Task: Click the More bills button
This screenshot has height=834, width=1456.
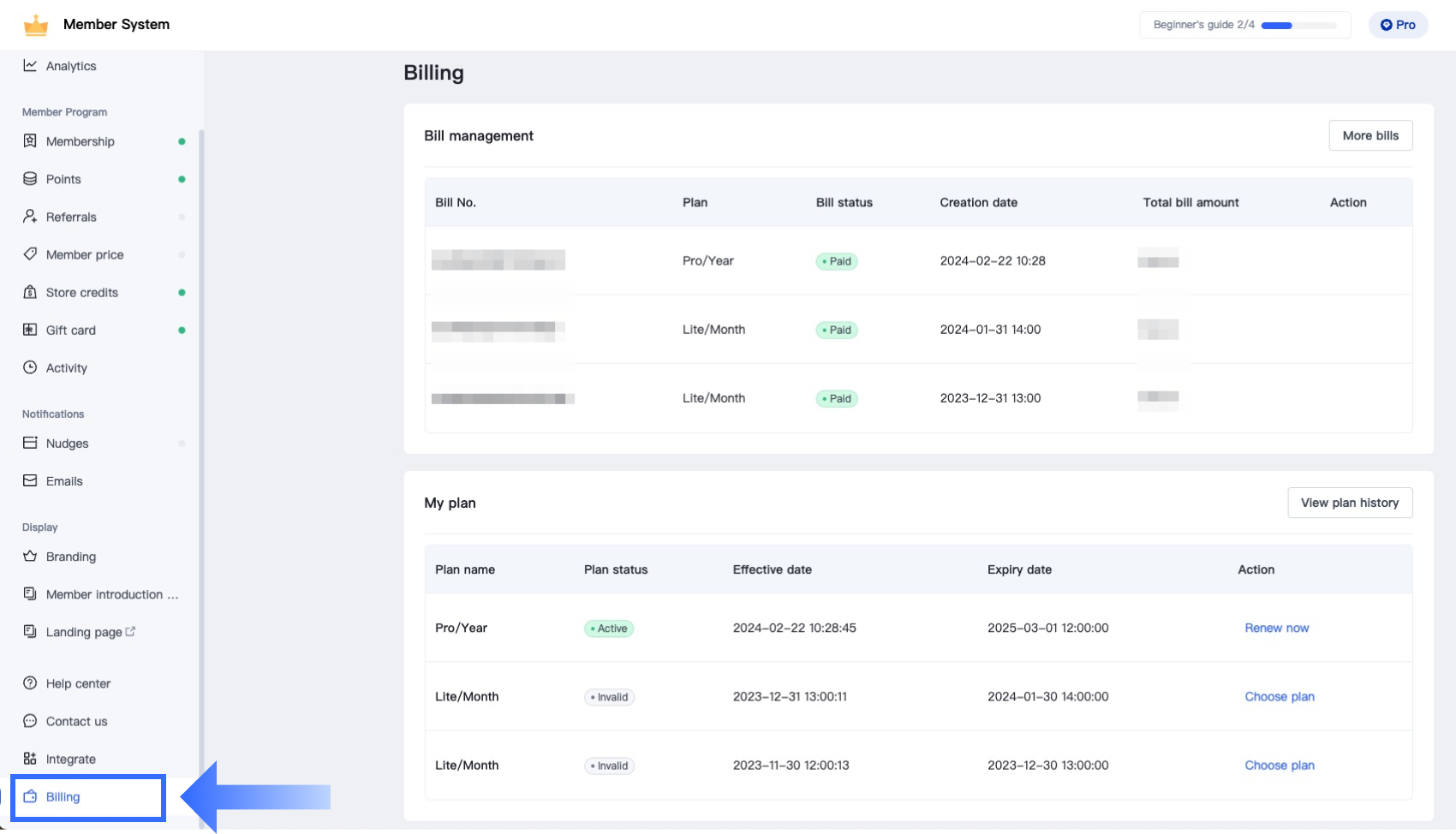Action: pyautogui.click(x=1369, y=135)
